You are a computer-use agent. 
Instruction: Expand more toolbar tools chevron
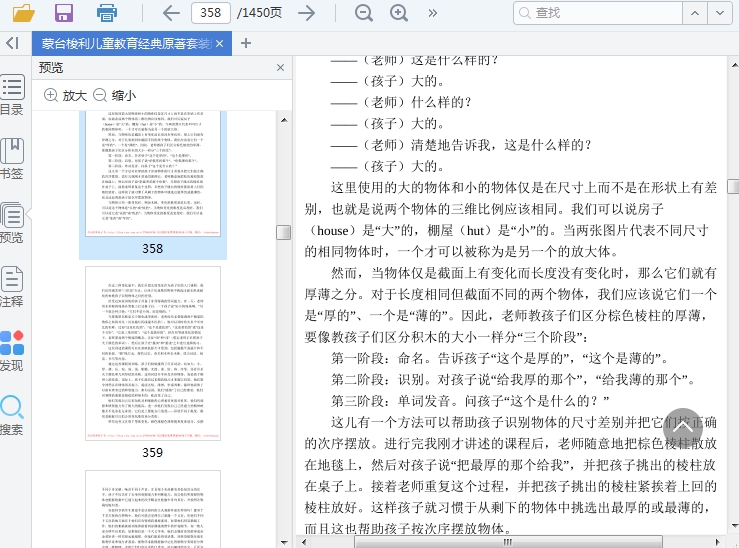click(x=433, y=13)
